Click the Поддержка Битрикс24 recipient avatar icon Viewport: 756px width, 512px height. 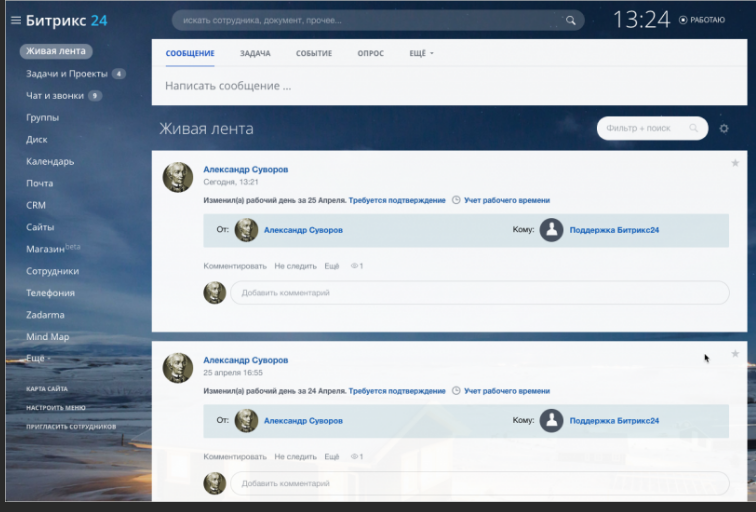point(551,230)
